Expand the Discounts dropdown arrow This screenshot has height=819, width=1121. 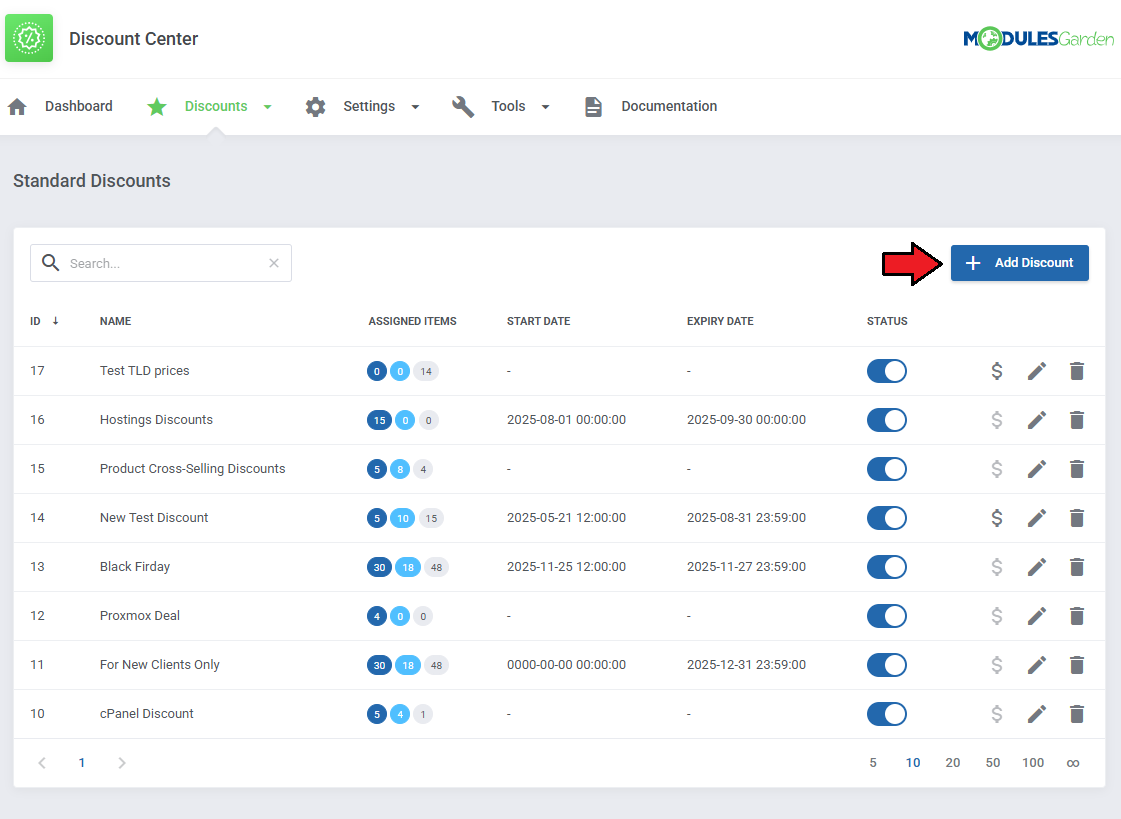point(267,107)
